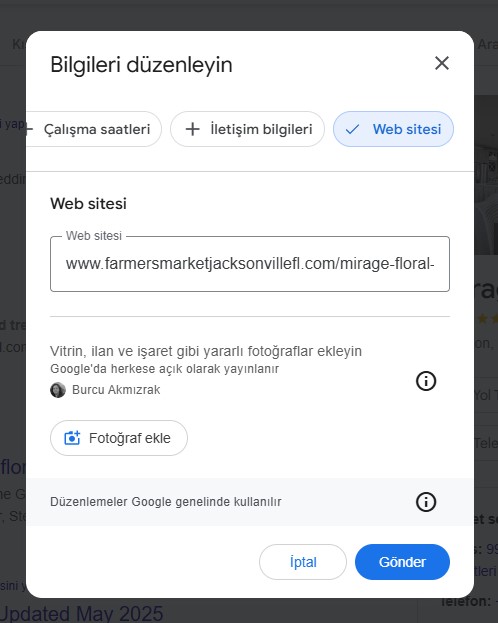Click the Düzenlemeler Google genelinde kullanılır text
The width and height of the screenshot is (498, 623).
[166, 501]
